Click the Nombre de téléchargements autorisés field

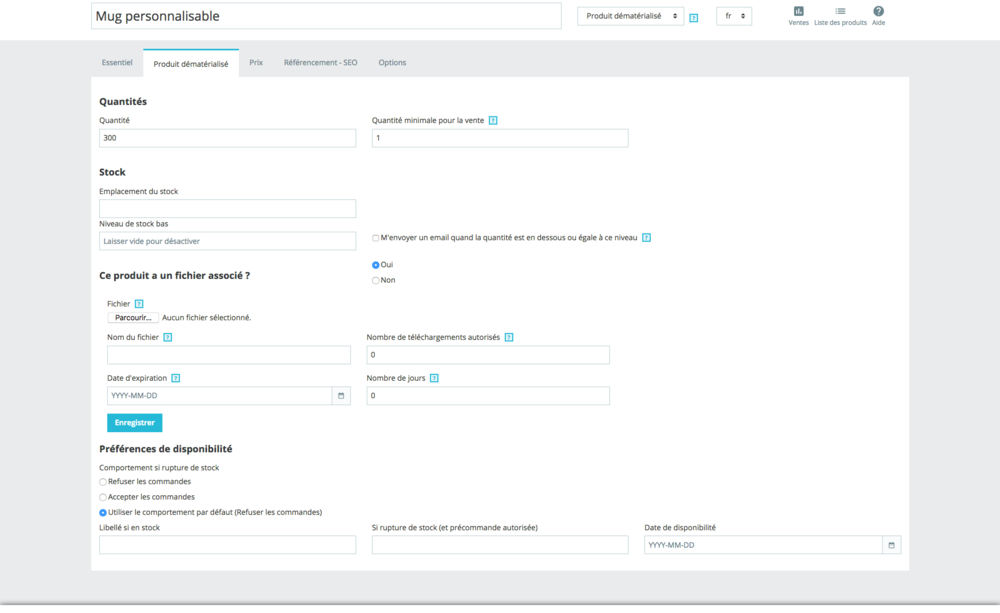pyautogui.click(x=488, y=355)
